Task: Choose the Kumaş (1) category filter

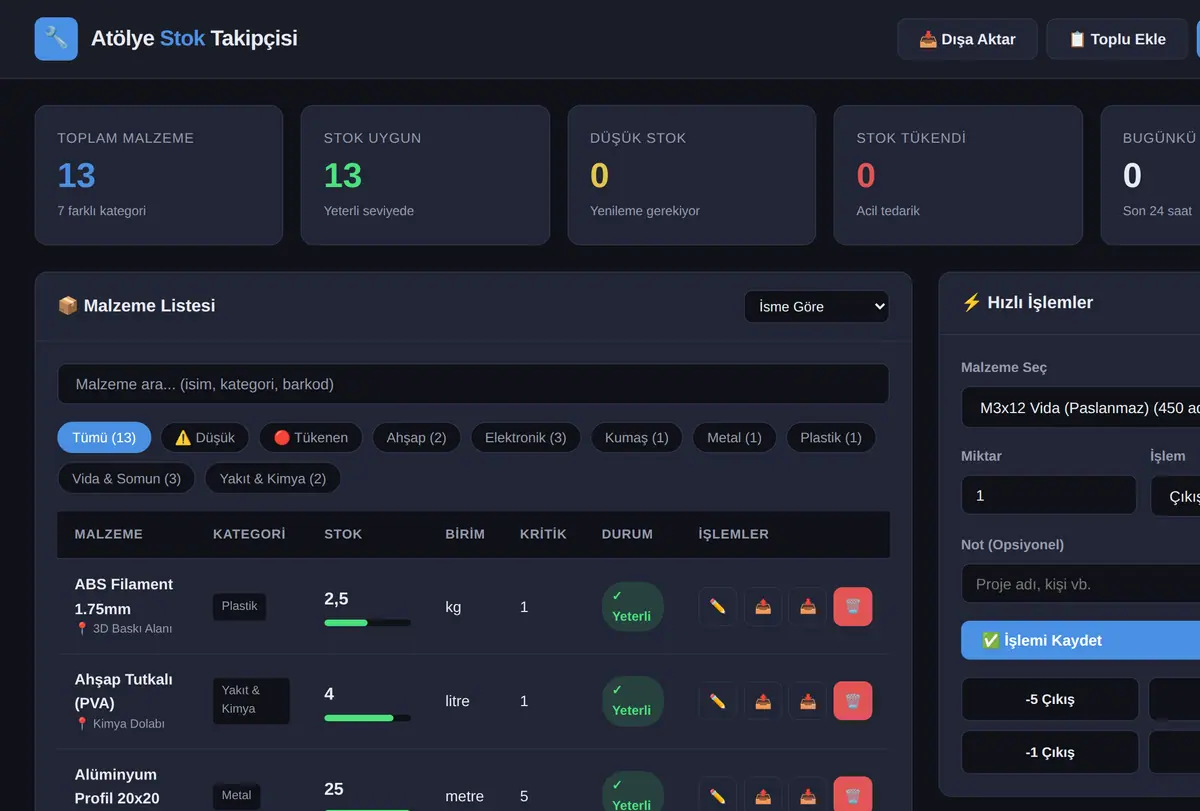Action: (x=636, y=437)
